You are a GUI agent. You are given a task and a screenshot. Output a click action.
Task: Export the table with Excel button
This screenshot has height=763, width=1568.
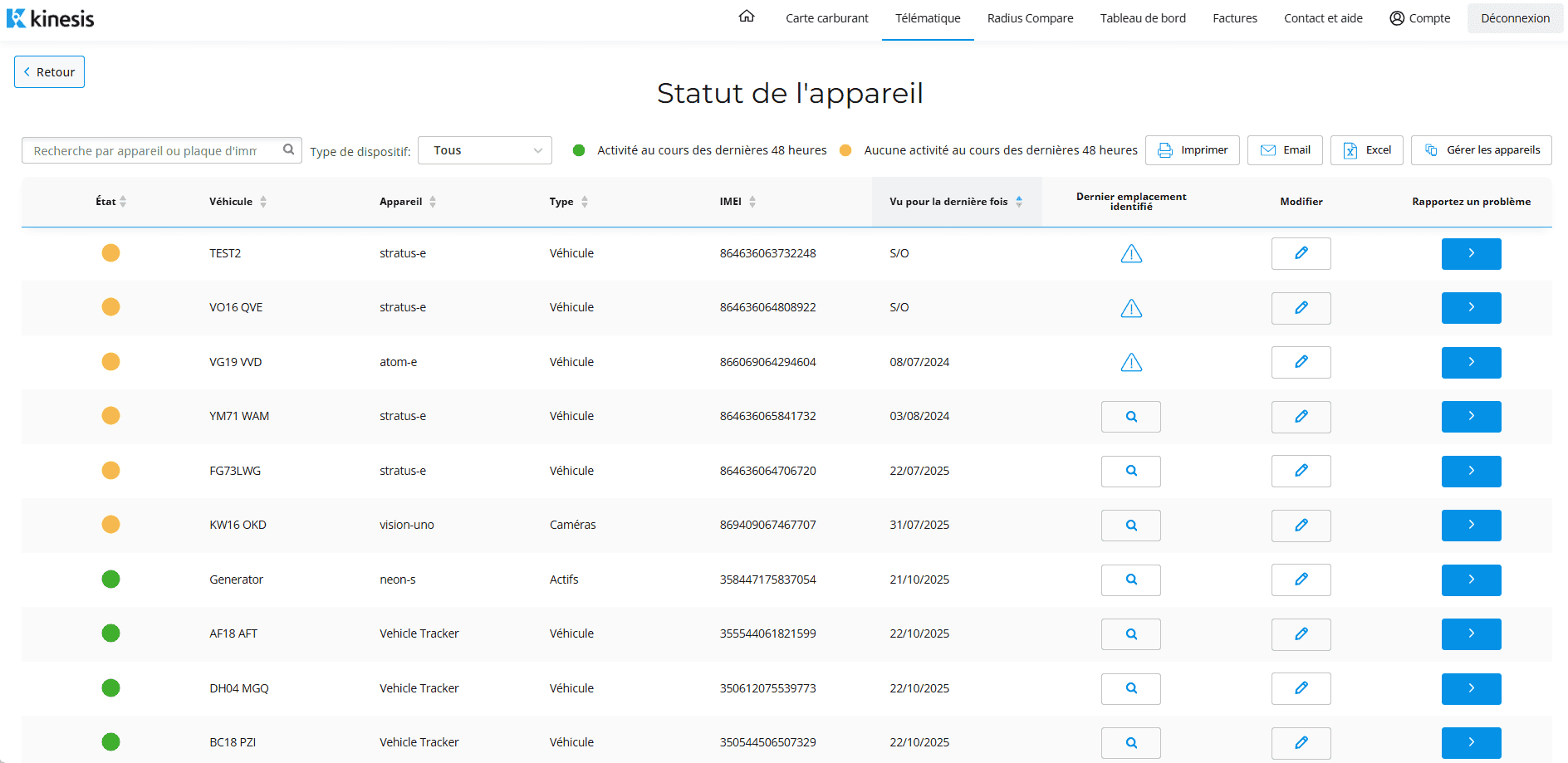tap(1366, 150)
